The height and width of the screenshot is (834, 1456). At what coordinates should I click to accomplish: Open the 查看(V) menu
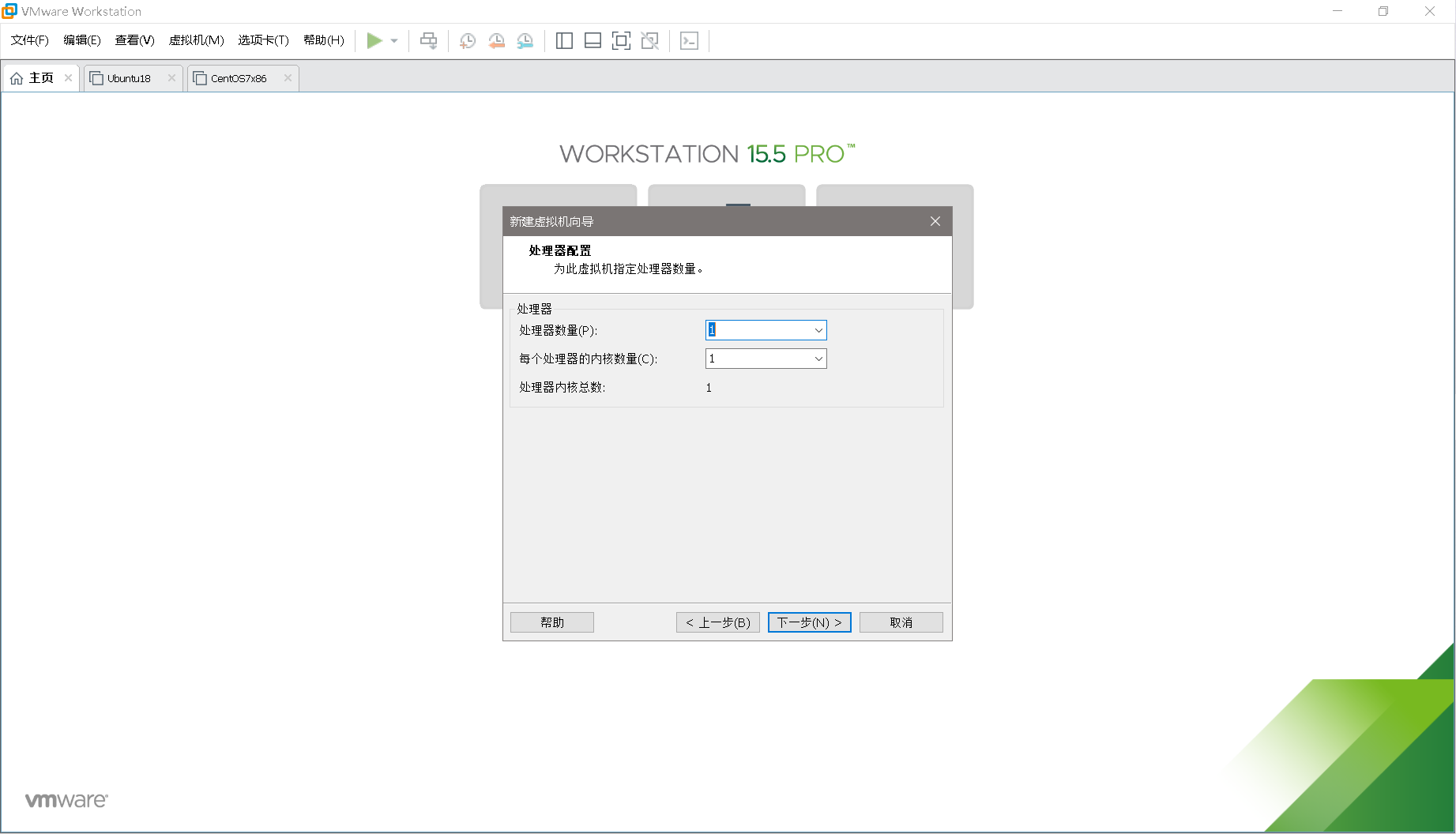(x=134, y=40)
